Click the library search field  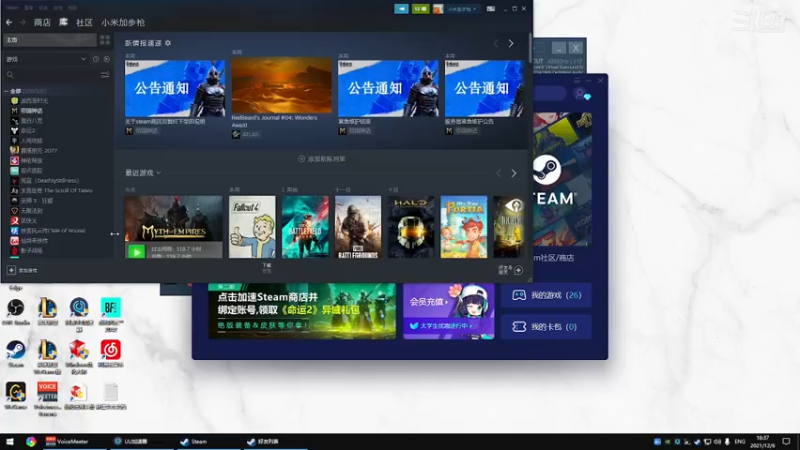53,75
